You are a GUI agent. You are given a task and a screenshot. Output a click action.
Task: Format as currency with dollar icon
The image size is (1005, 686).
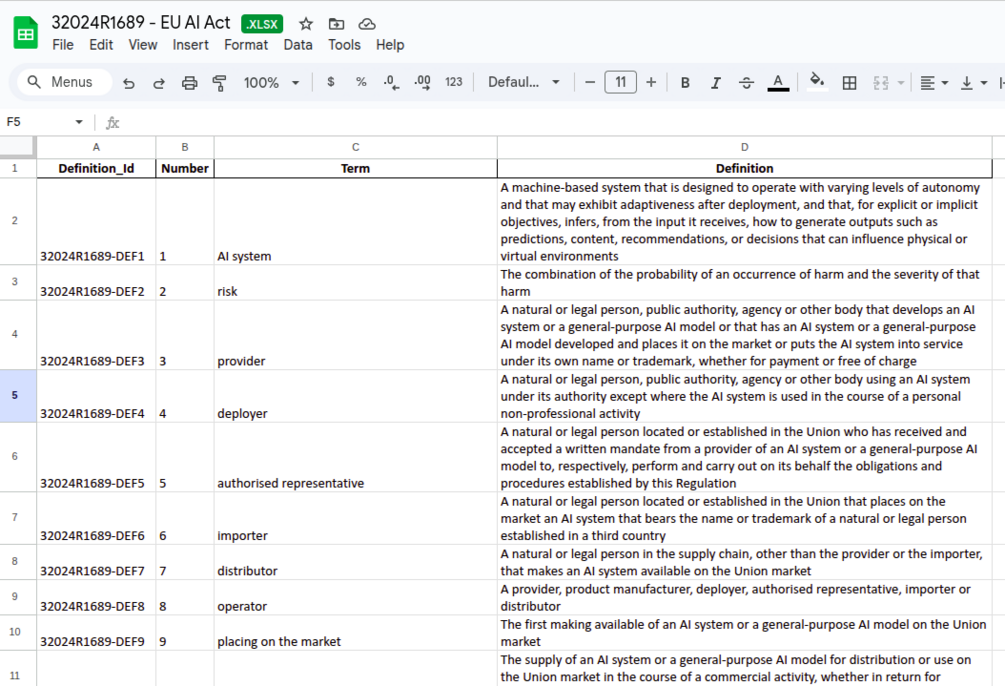coord(331,82)
